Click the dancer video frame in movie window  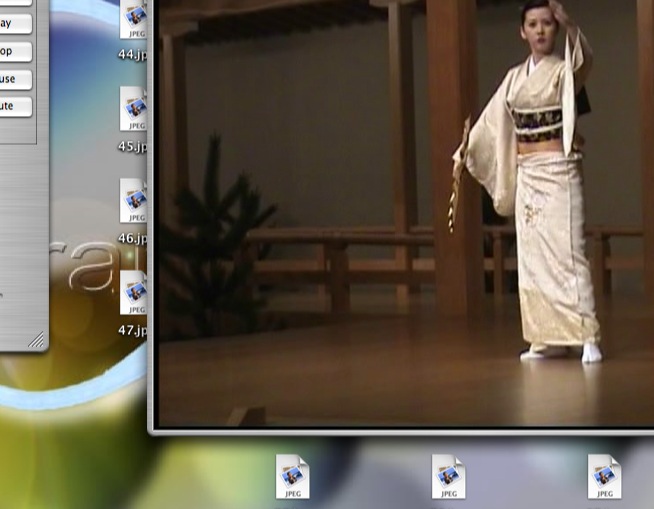(x=406, y=213)
